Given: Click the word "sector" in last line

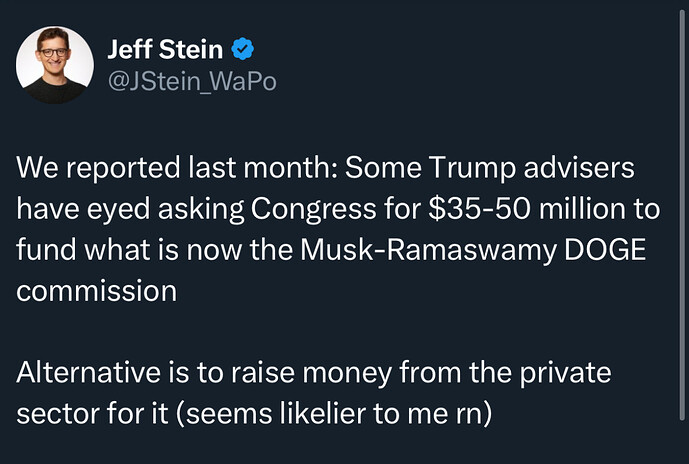Looking at the screenshot, I should [51, 414].
